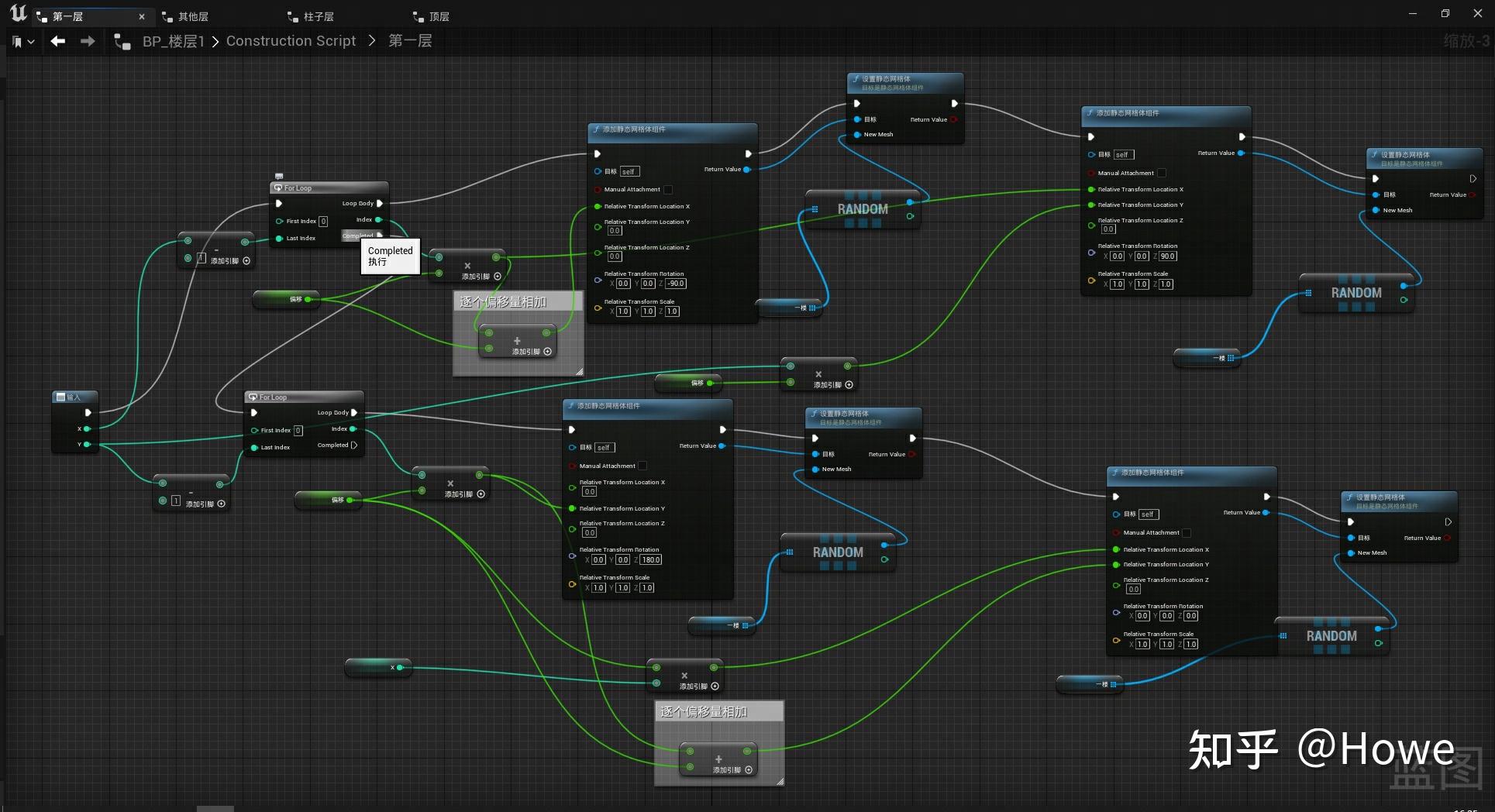Click the Unreal Engine logo icon
Viewport: 1495px width, 812px height.
pyautogui.click(x=18, y=13)
